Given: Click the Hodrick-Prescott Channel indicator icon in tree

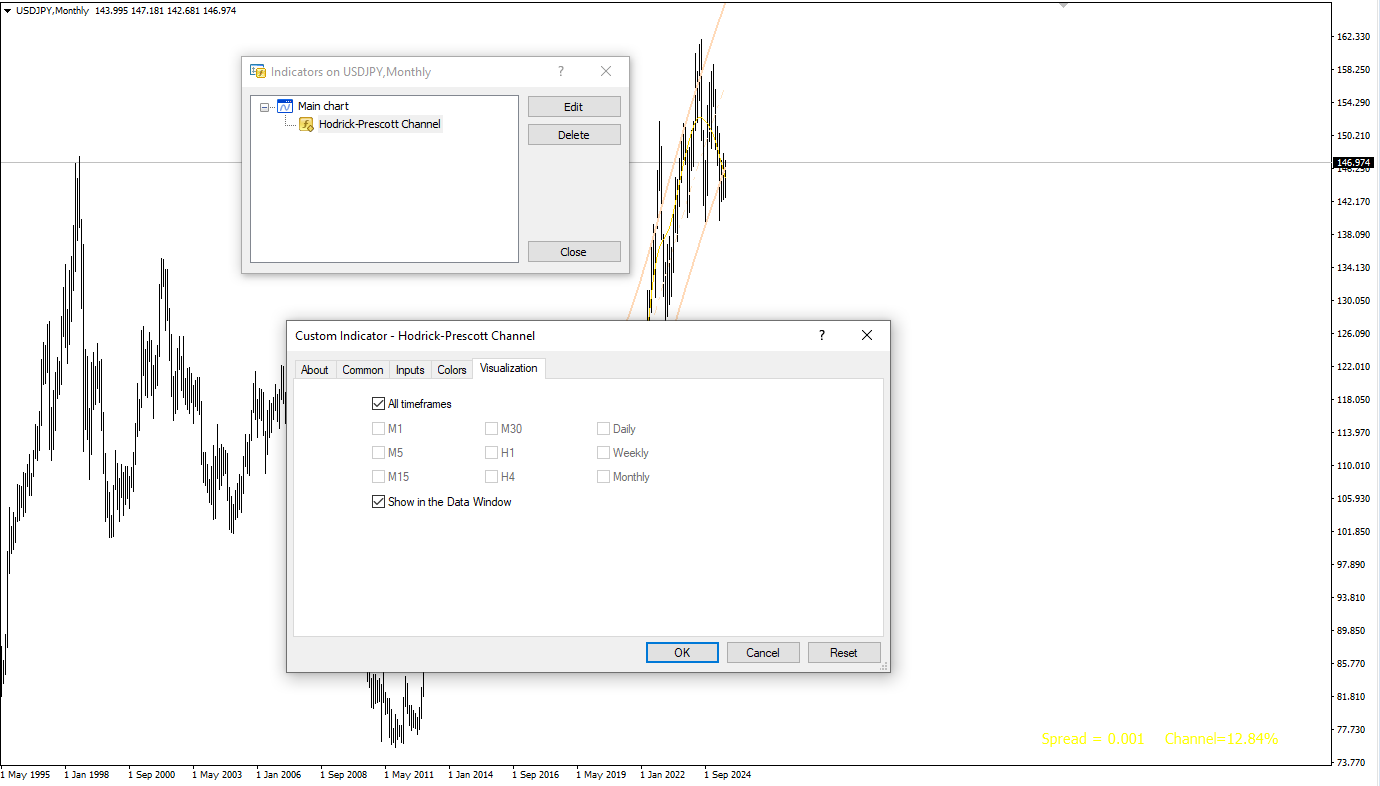Looking at the screenshot, I should click(306, 124).
